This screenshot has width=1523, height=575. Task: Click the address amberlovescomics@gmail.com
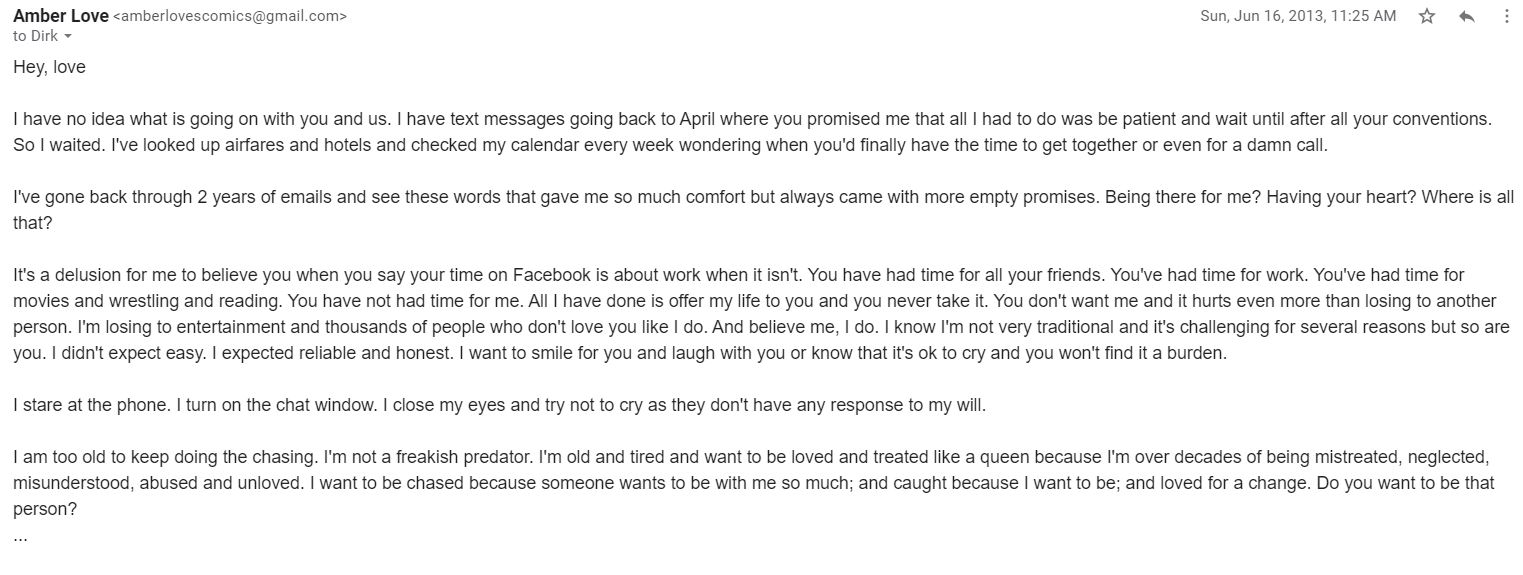coord(231,17)
